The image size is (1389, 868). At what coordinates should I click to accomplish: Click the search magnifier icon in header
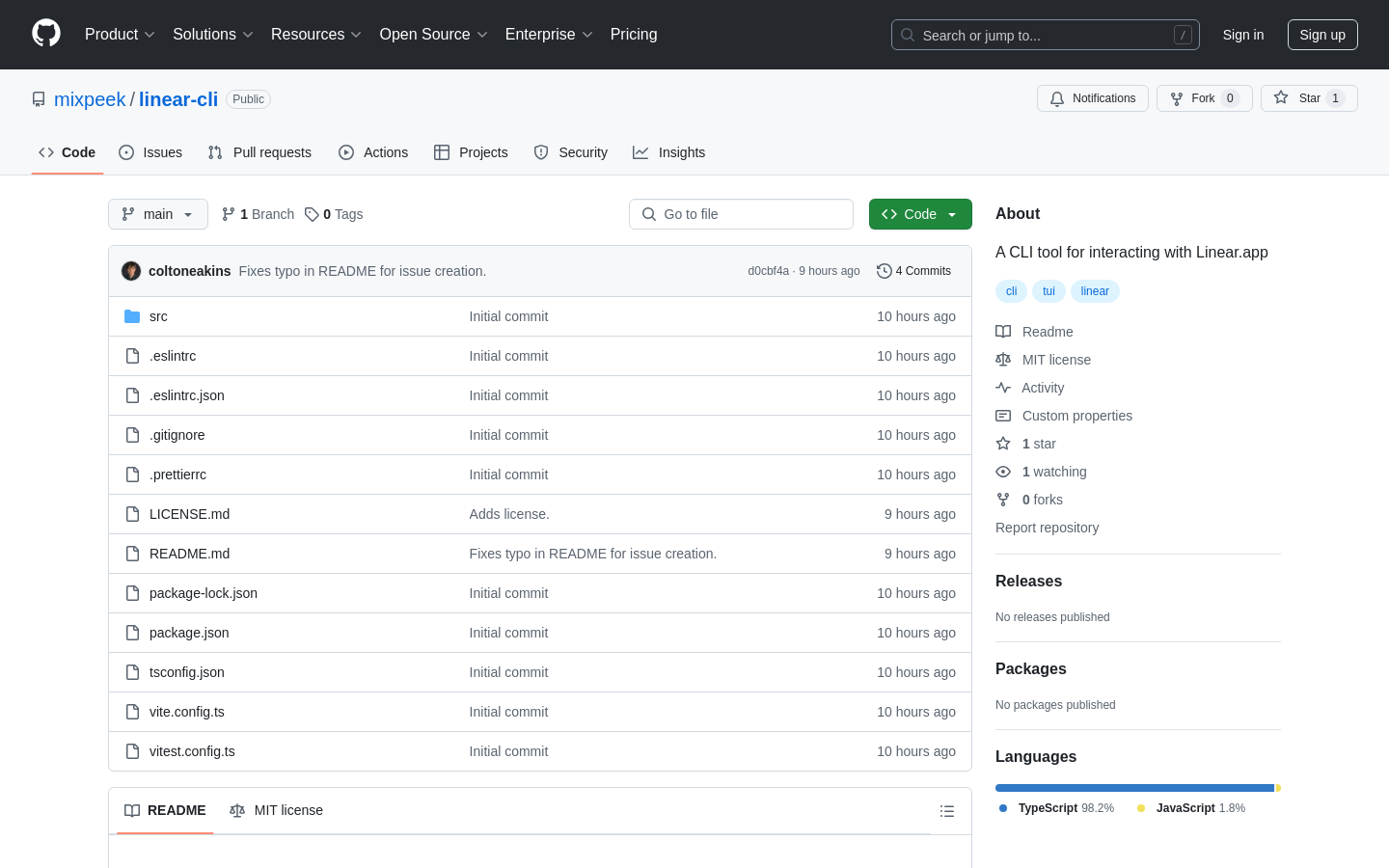pos(908,35)
